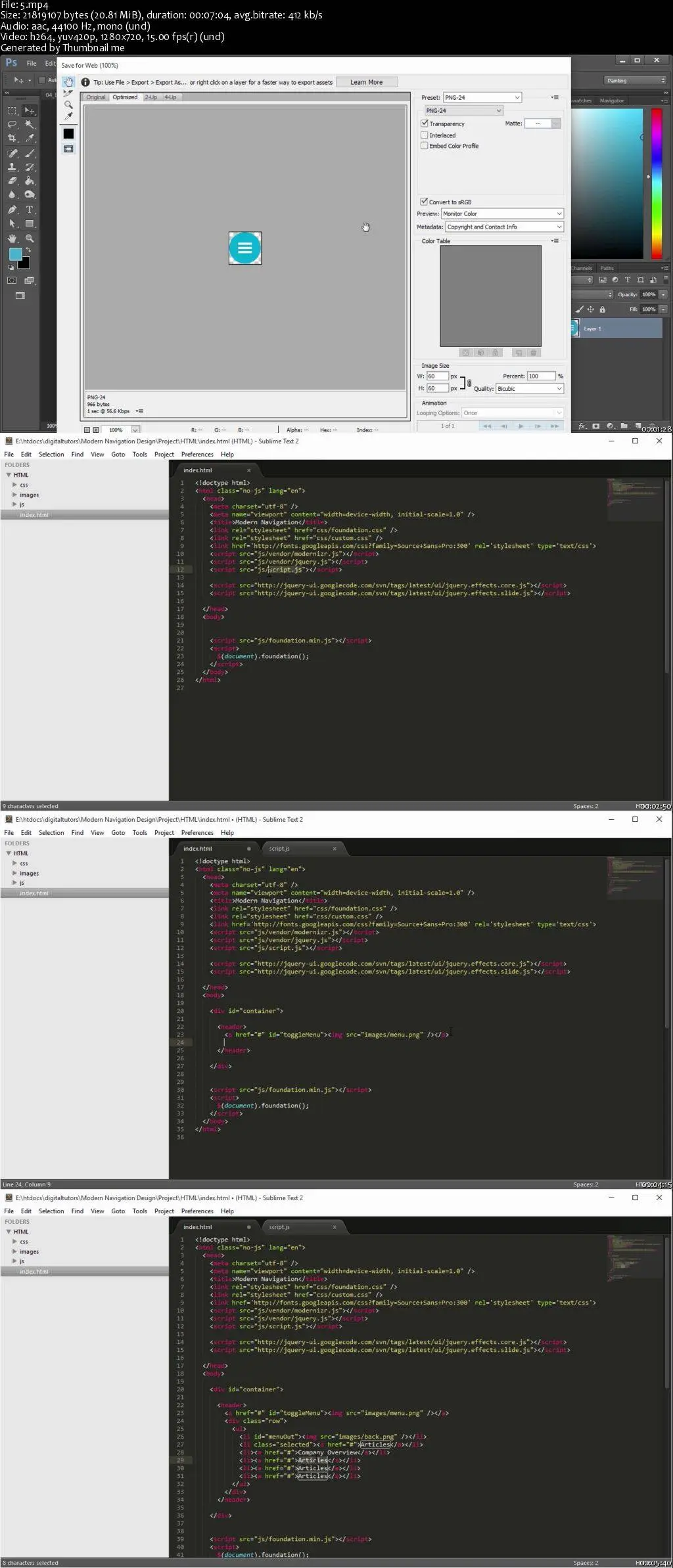Screen dimensions: 673x1568
Task: Click the W image width field
Action: [x=438, y=376]
